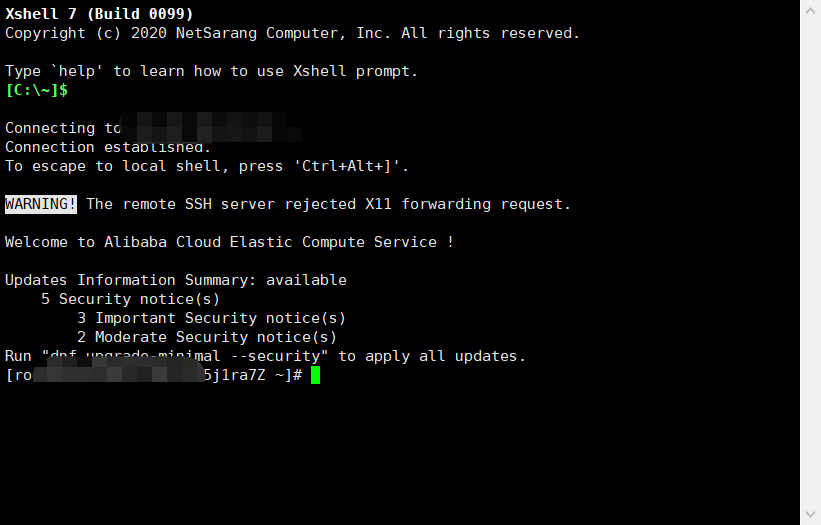821x525 pixels.
Task: Click the green terminal cursor block
Action: point(315,375)
